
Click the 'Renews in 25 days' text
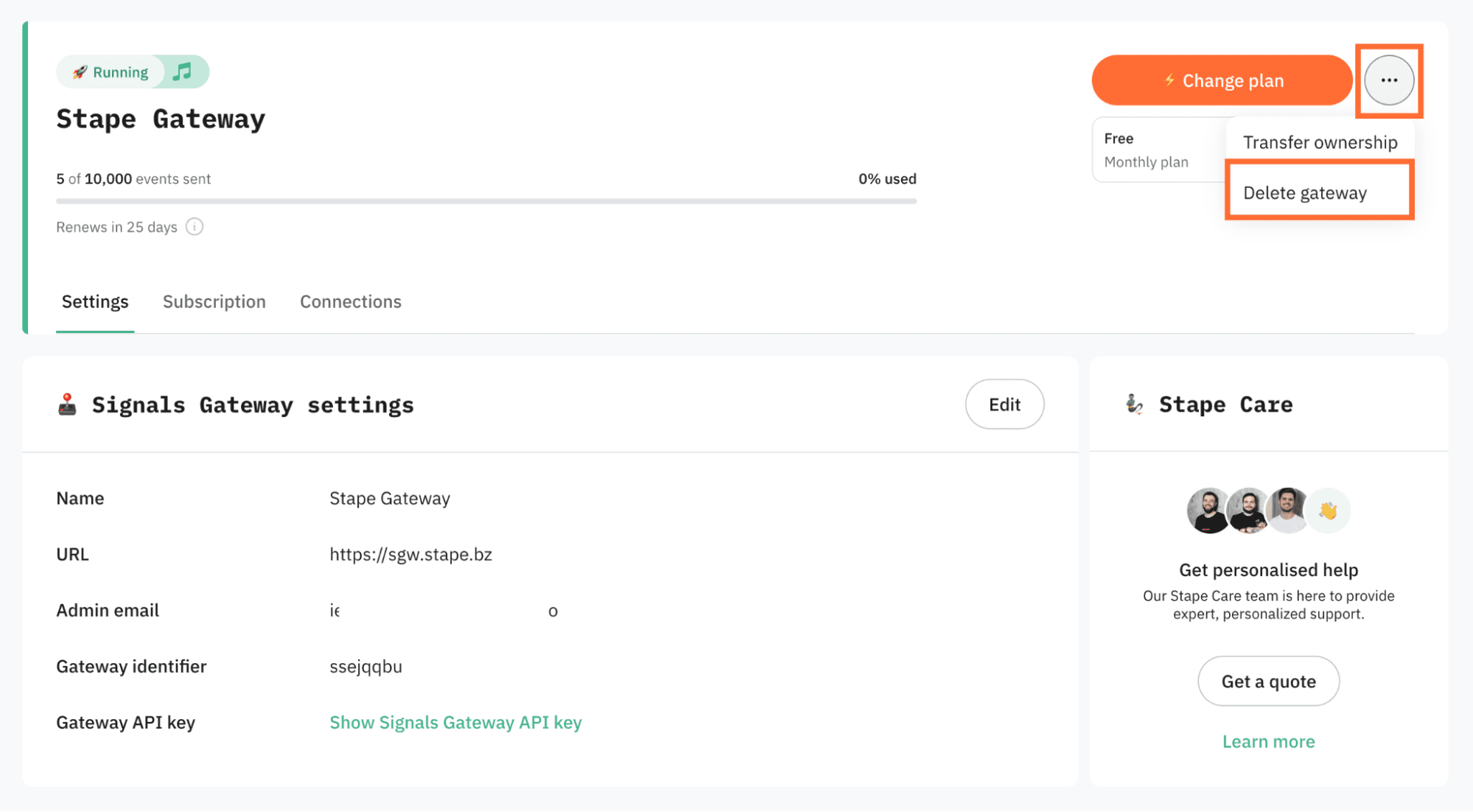(x=116, y=227)
